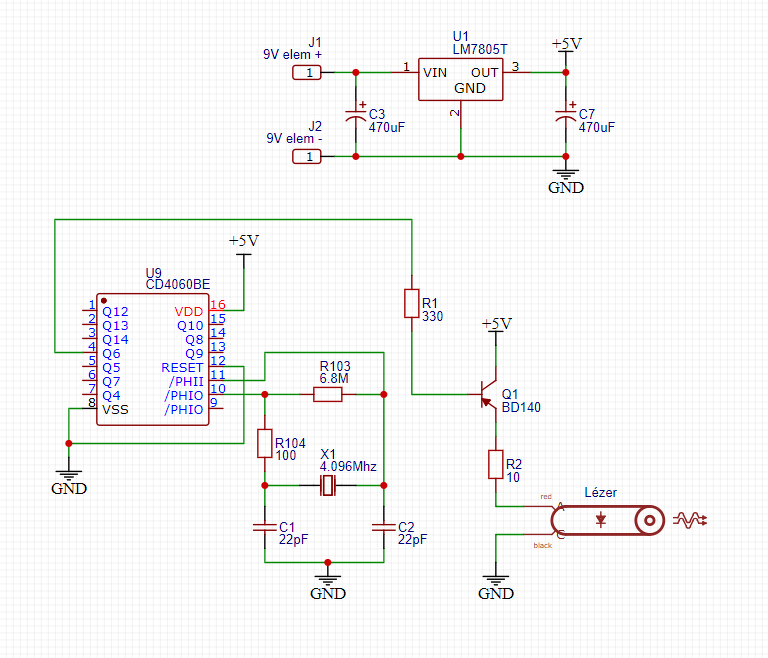Screen dimensions: 768x658
Task: Click the junction dot between R103 and R104
Action: 265,394
